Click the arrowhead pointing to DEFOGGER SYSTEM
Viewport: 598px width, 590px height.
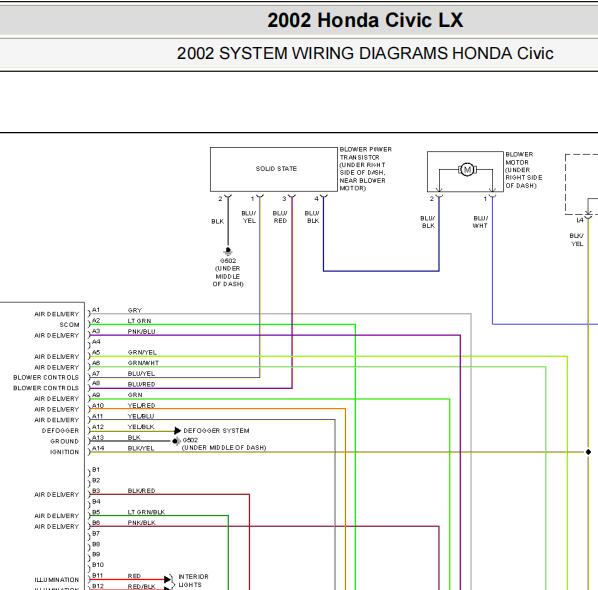[177, 431]
